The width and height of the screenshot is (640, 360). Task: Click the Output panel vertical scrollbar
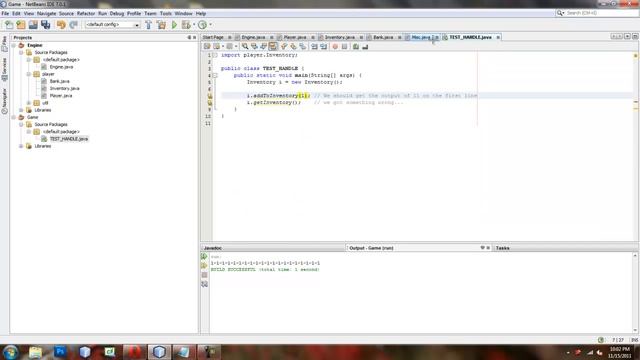[x=635, y=293]
